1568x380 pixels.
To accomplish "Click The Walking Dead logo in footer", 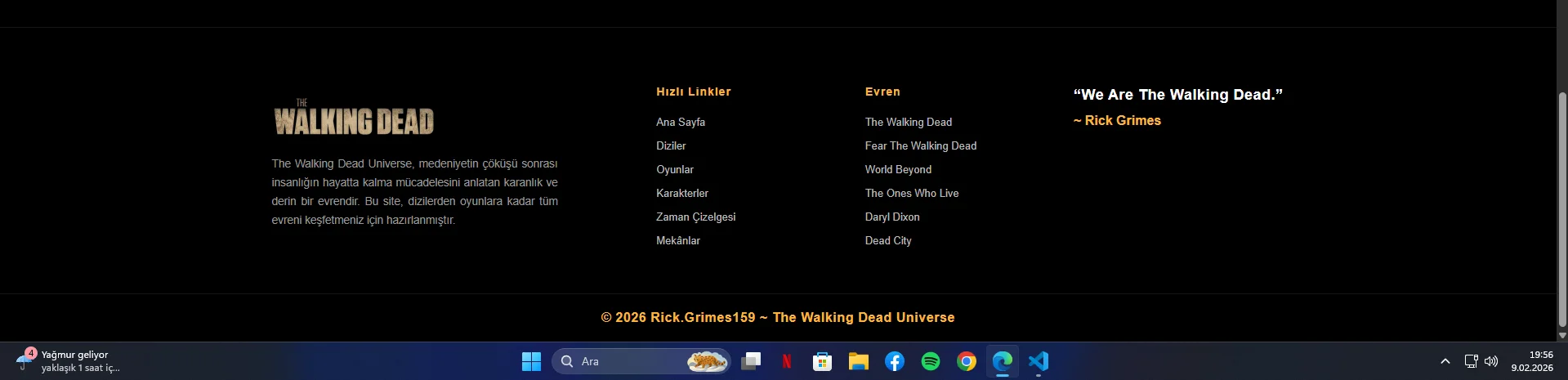I will tap(354, 118).
